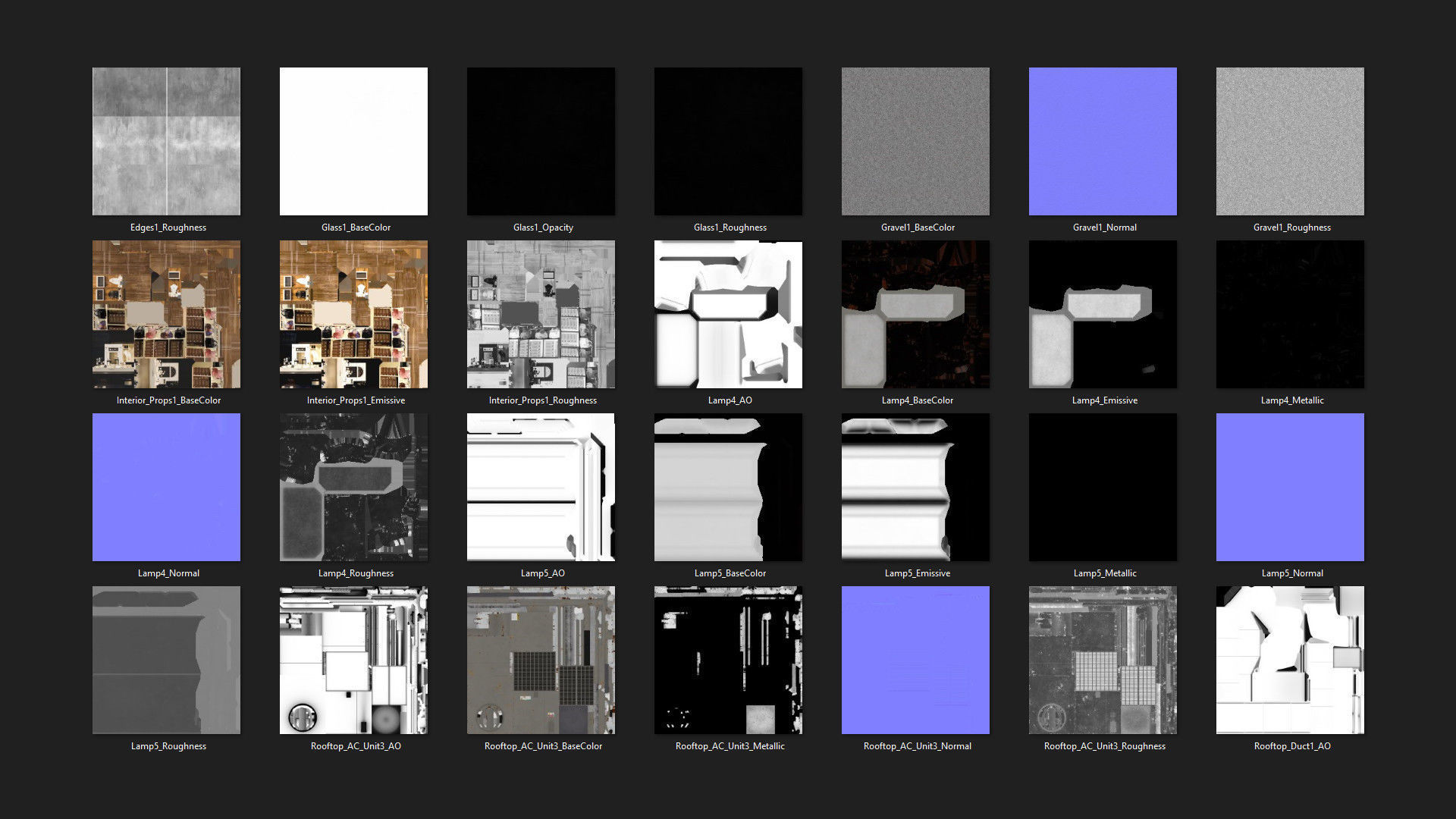Select the "Glass1_Roughness" name text
Image resolution: width=1456 pixels, height=819 pixels.
730,227
